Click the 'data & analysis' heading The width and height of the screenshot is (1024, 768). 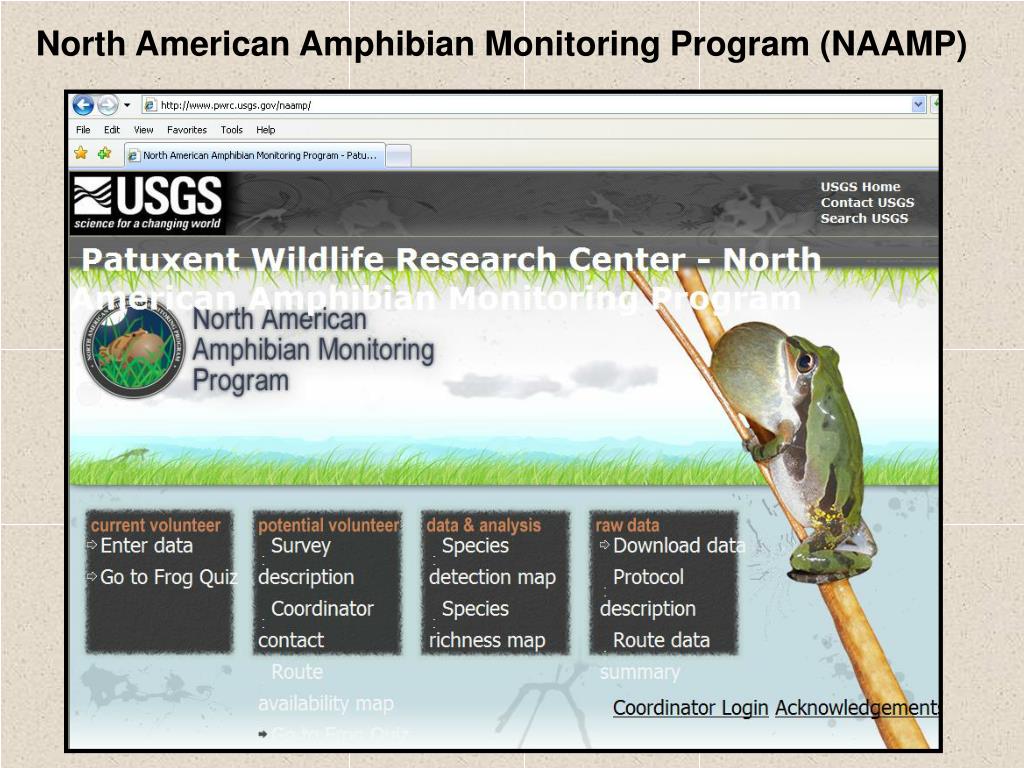[483, 525]
